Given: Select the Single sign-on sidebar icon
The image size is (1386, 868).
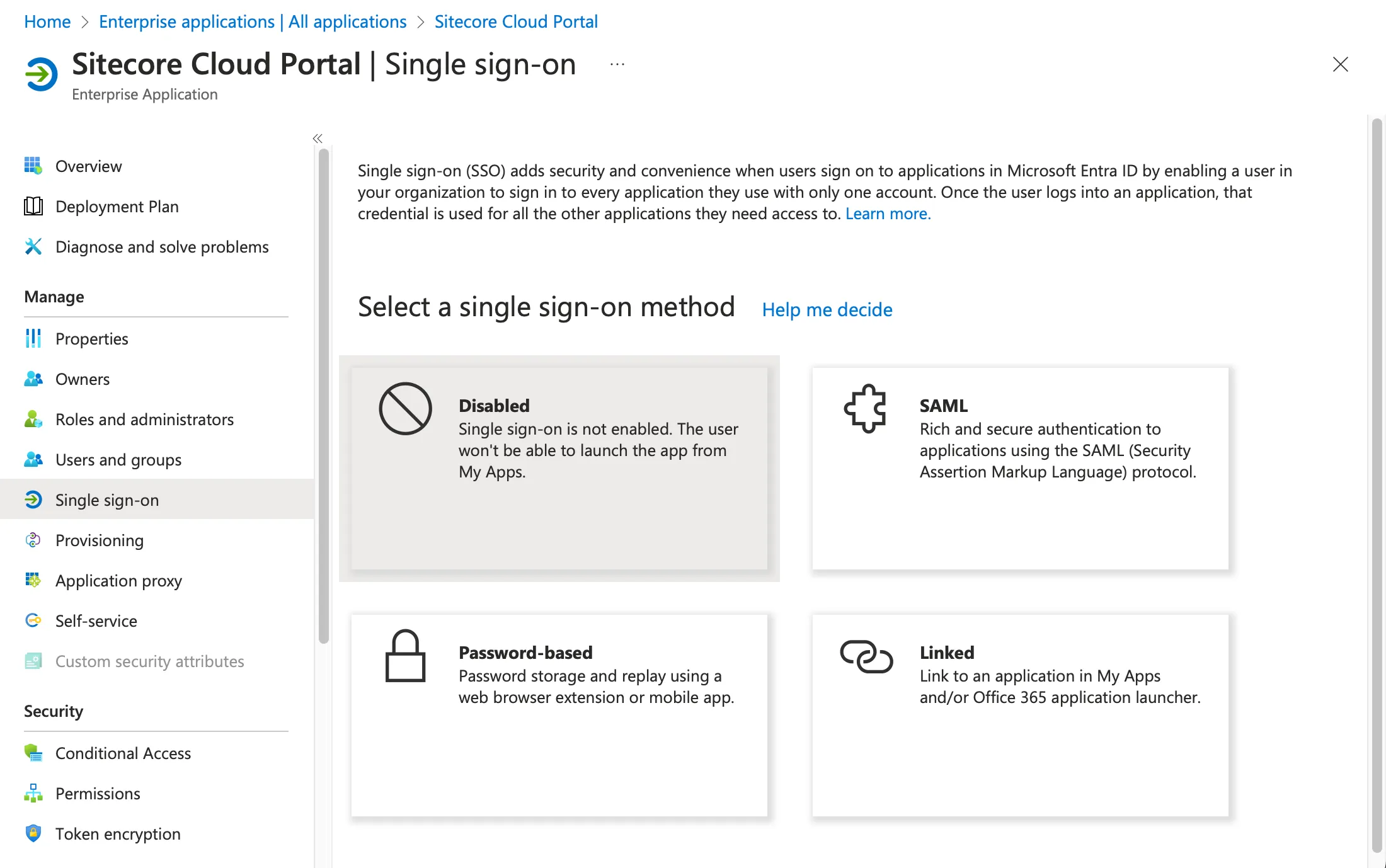Looking at the screenshot, I should [31, 499].
